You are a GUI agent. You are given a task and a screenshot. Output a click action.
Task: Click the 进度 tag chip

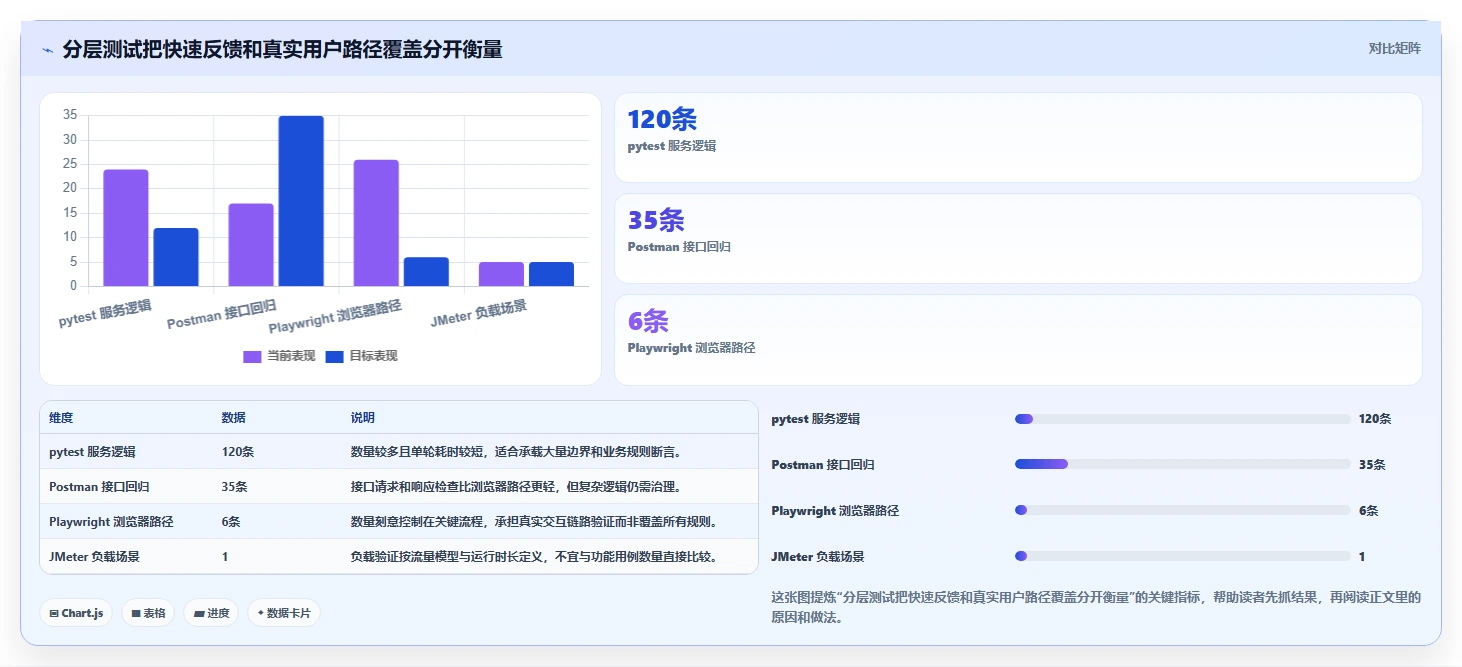[211, 613]
